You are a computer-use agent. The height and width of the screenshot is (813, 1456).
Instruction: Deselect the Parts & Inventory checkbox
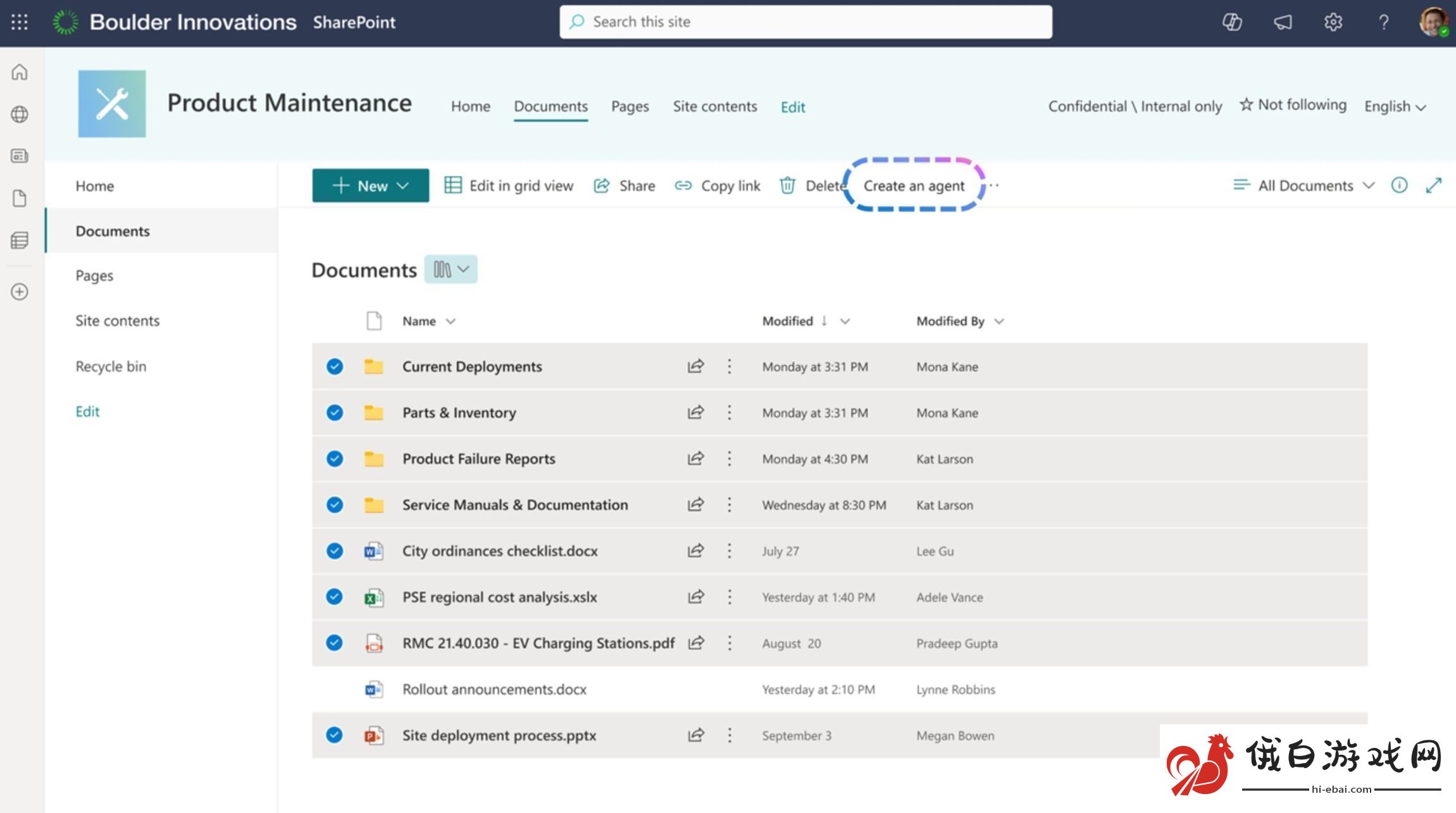pos(335,413)
